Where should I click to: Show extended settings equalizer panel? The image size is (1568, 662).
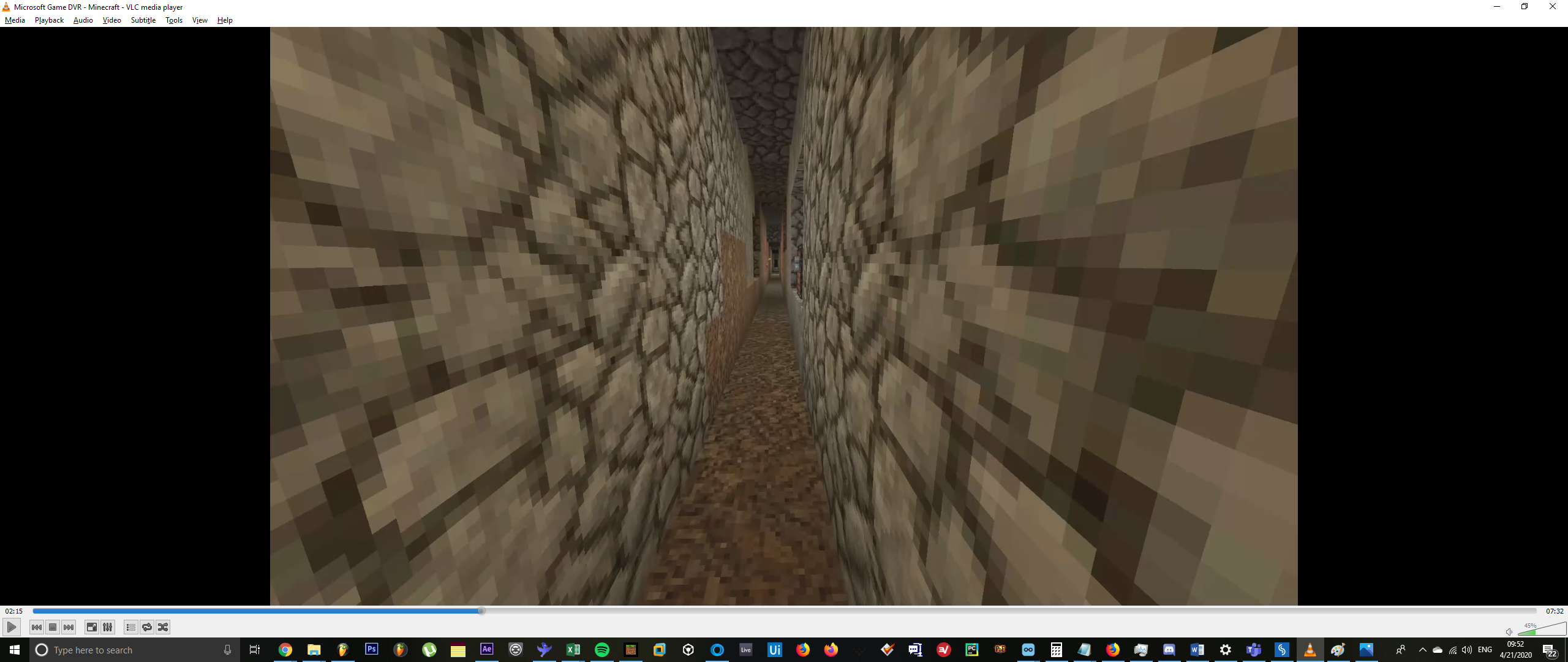(108, 627)
